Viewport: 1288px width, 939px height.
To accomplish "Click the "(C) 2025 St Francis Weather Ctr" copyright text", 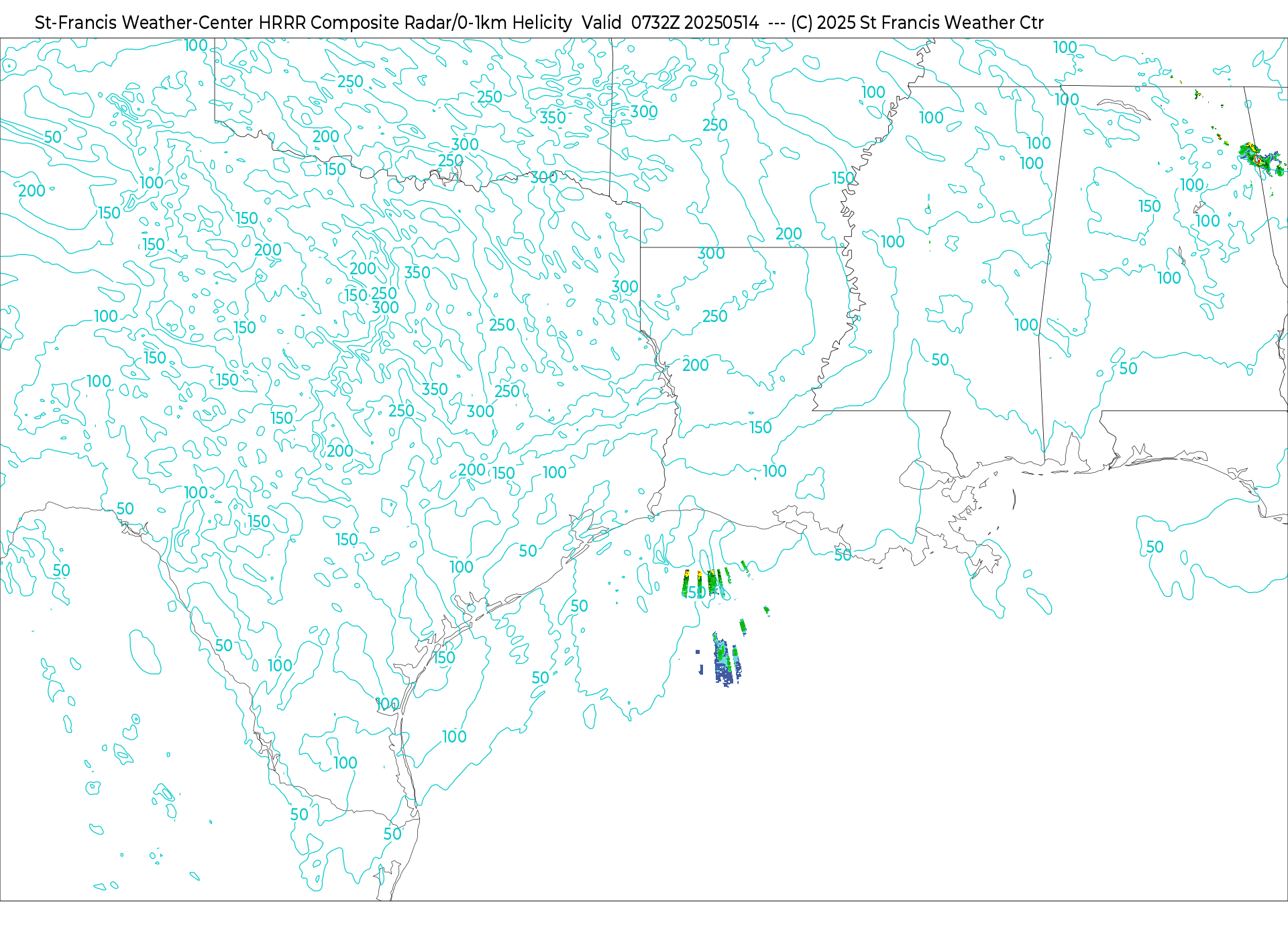I will click(917, 23).
